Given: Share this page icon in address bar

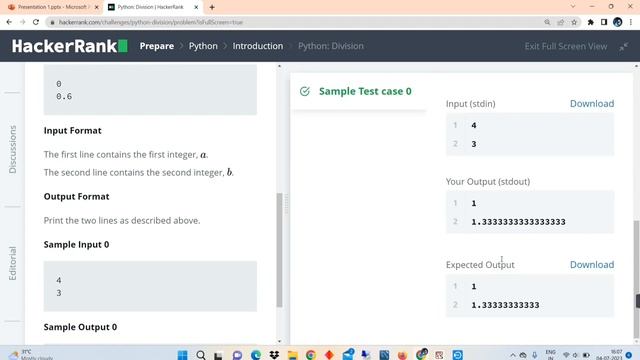Looking at the screenshot, I should pyautogui.click(x=560, y=22).
